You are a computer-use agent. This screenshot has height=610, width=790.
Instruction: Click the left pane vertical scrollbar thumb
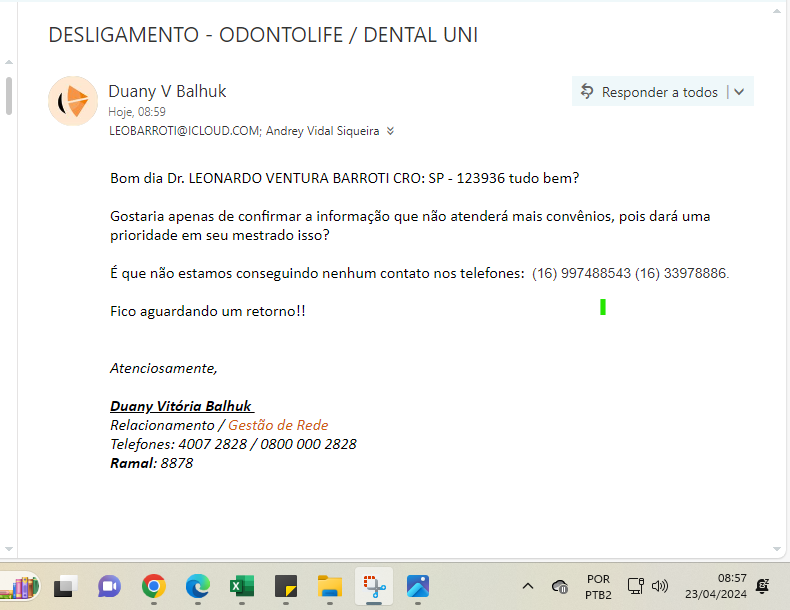coord(9,96)
